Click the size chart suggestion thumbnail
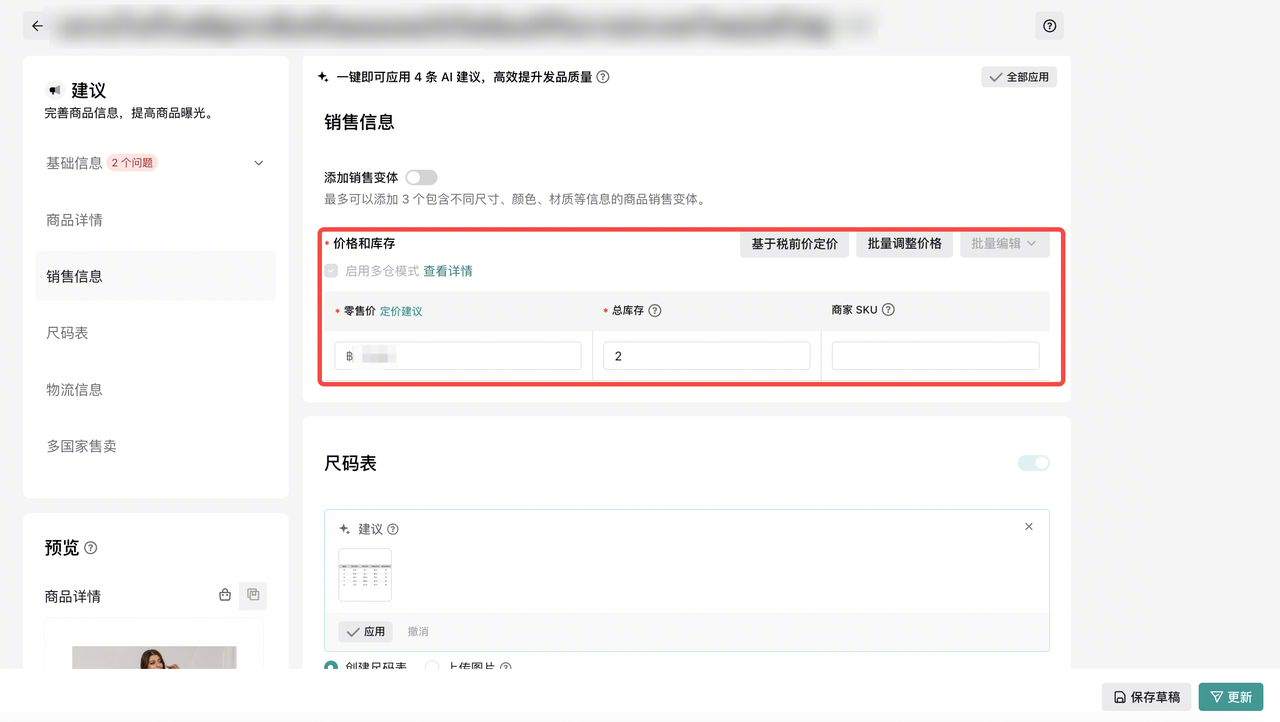This screenshot has height=722, width=1280. pyautogui.click(x=365, y=575)
